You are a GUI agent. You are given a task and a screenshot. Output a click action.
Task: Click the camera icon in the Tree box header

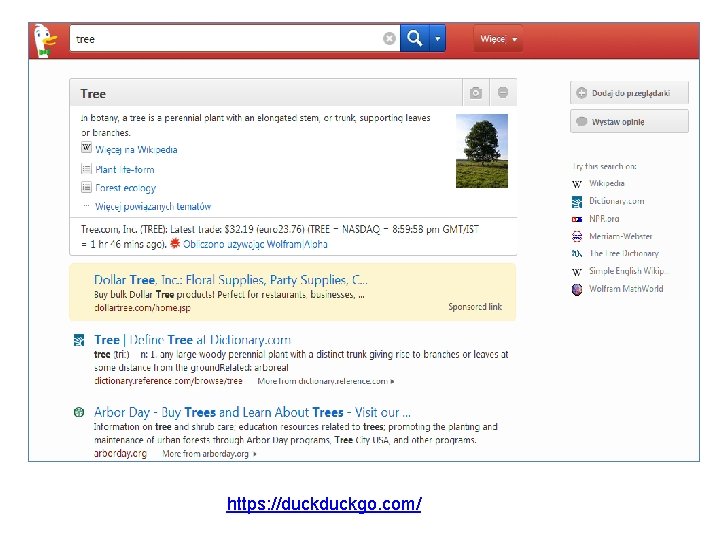pos(476,93)
